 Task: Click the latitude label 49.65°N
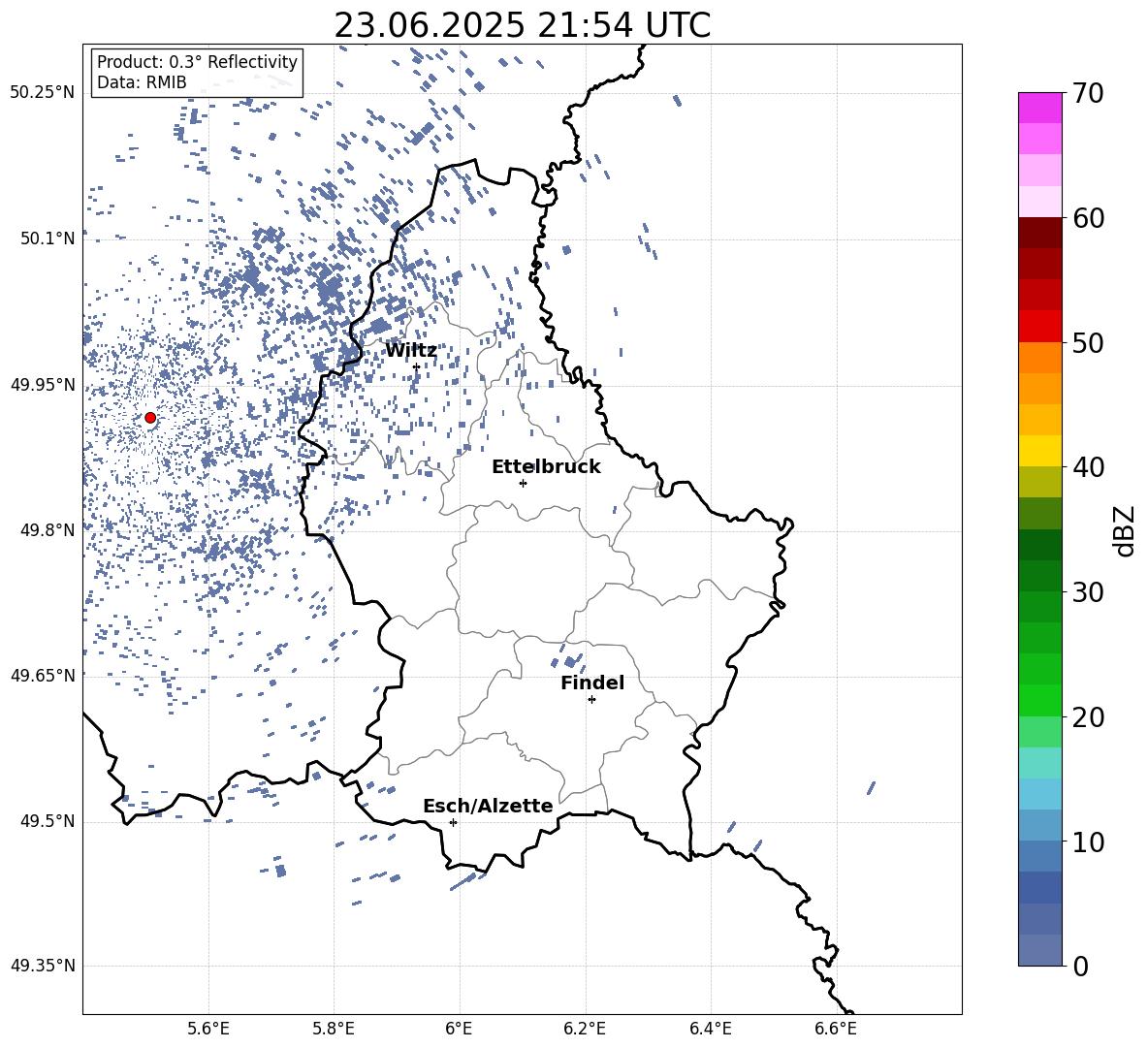click(x=43, y=676)
